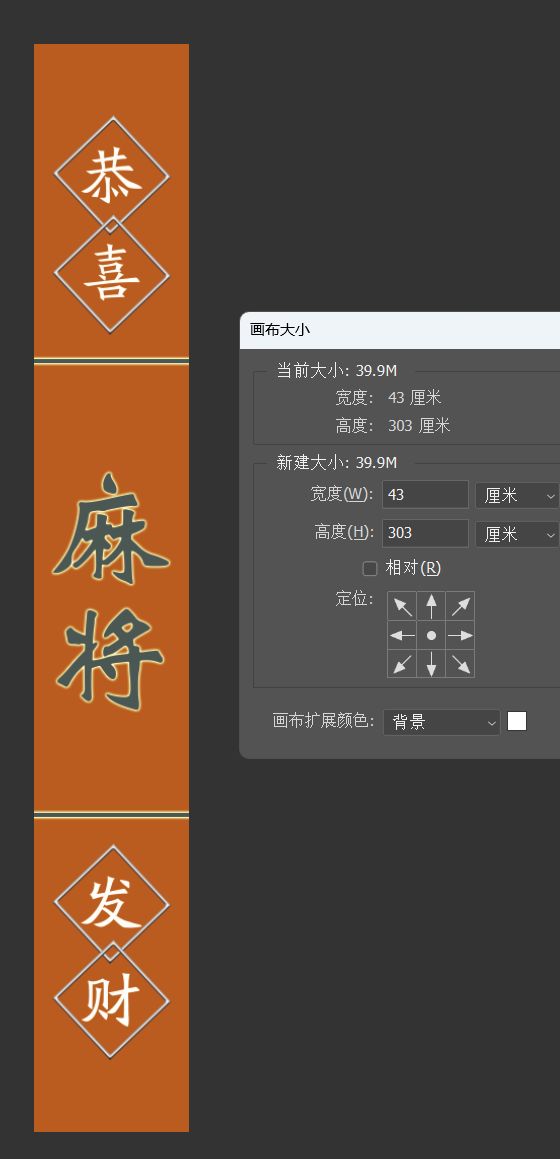This screenshot has width=560, height=1159.
Task: Select the center anchor dot
Action: click(x=431, y=635)
